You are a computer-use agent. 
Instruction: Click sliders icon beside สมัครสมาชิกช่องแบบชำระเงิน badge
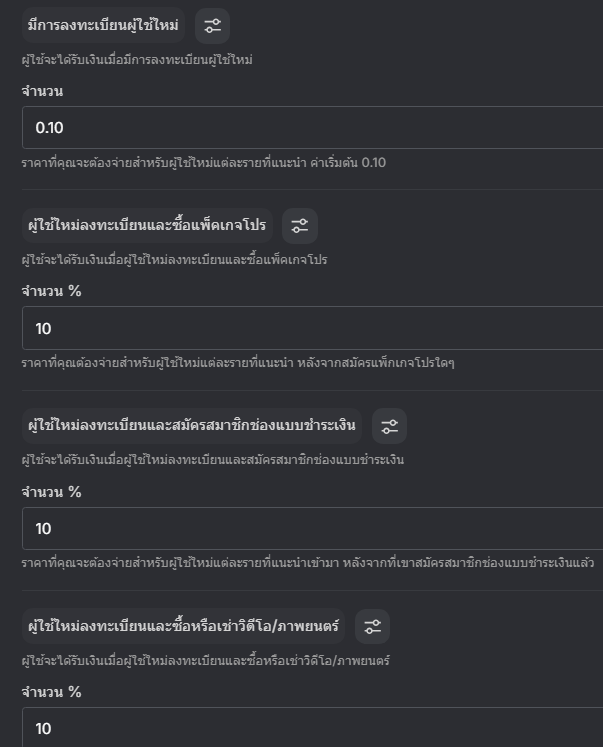tap(389, 426)
